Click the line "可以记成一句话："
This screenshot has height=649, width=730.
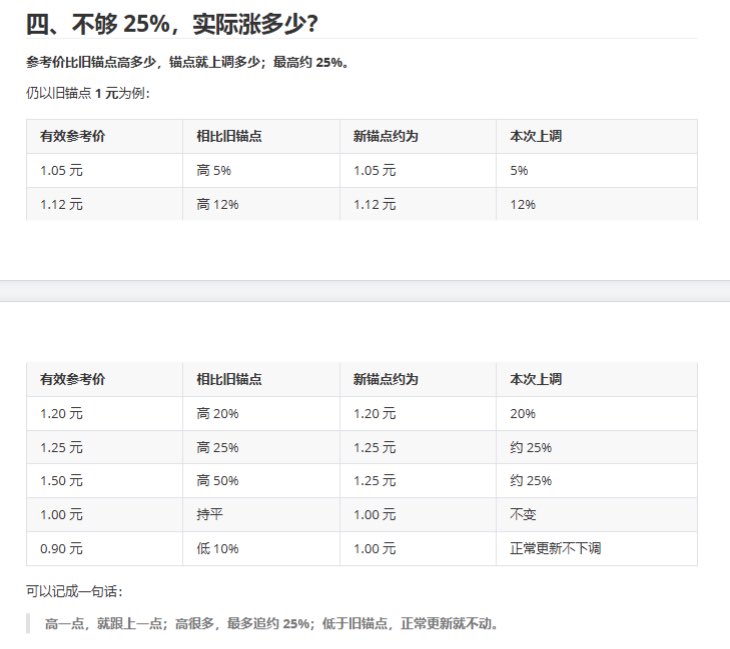tap(74, 591)
